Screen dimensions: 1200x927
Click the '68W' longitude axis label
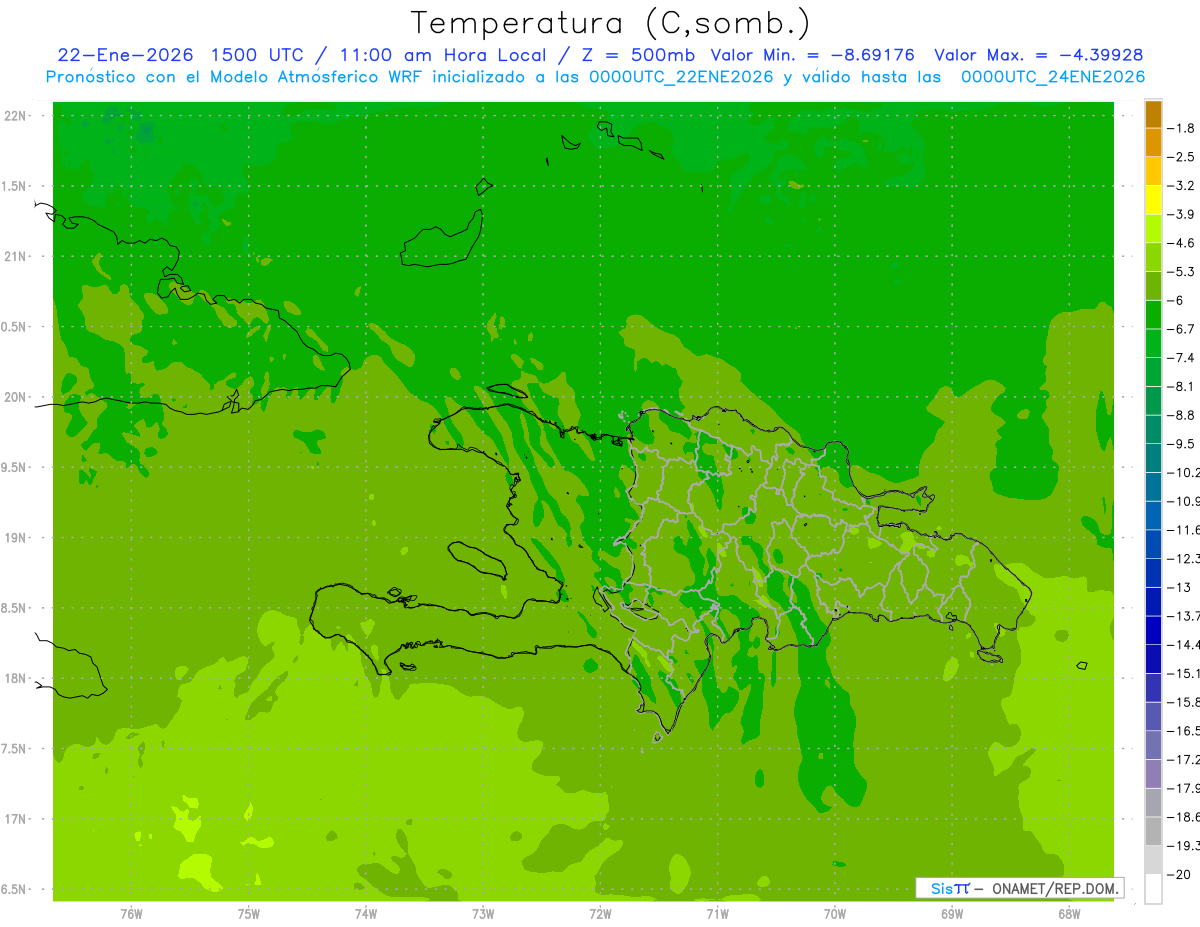tap(1069, 914)
